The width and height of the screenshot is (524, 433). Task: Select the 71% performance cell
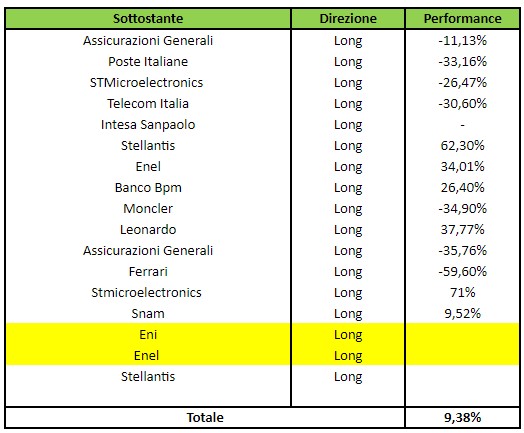pyautogui.click(x=463, y=293)
